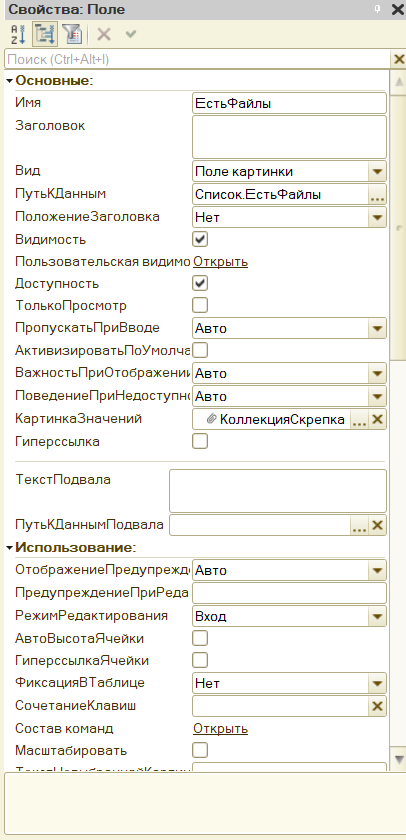Enable the ТолькоПросмотр checkbox
406x840 pixels.
click(200, 305)
